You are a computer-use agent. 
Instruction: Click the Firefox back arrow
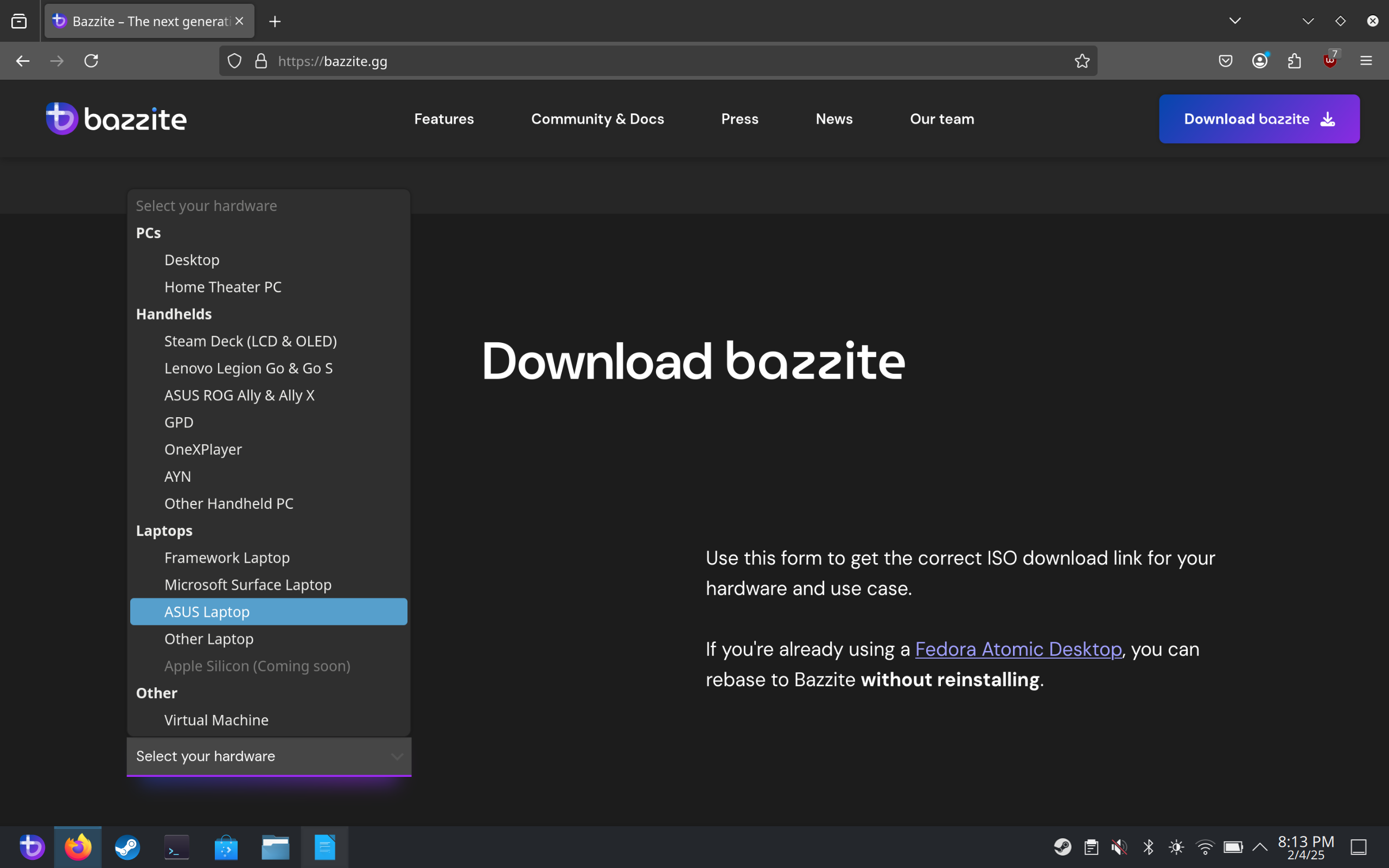pos(22,61)
